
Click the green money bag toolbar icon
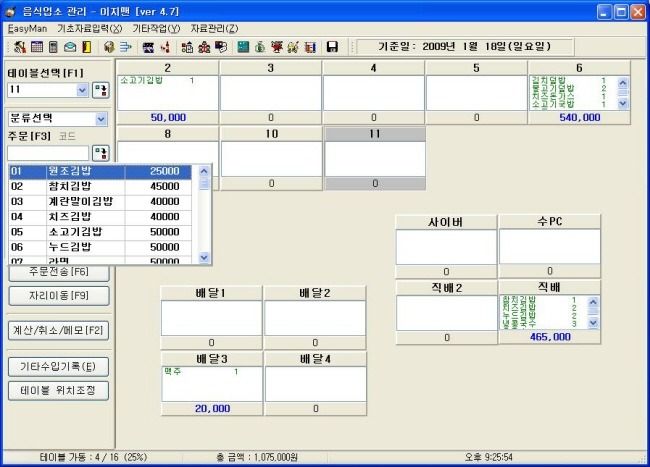point(260,47)
